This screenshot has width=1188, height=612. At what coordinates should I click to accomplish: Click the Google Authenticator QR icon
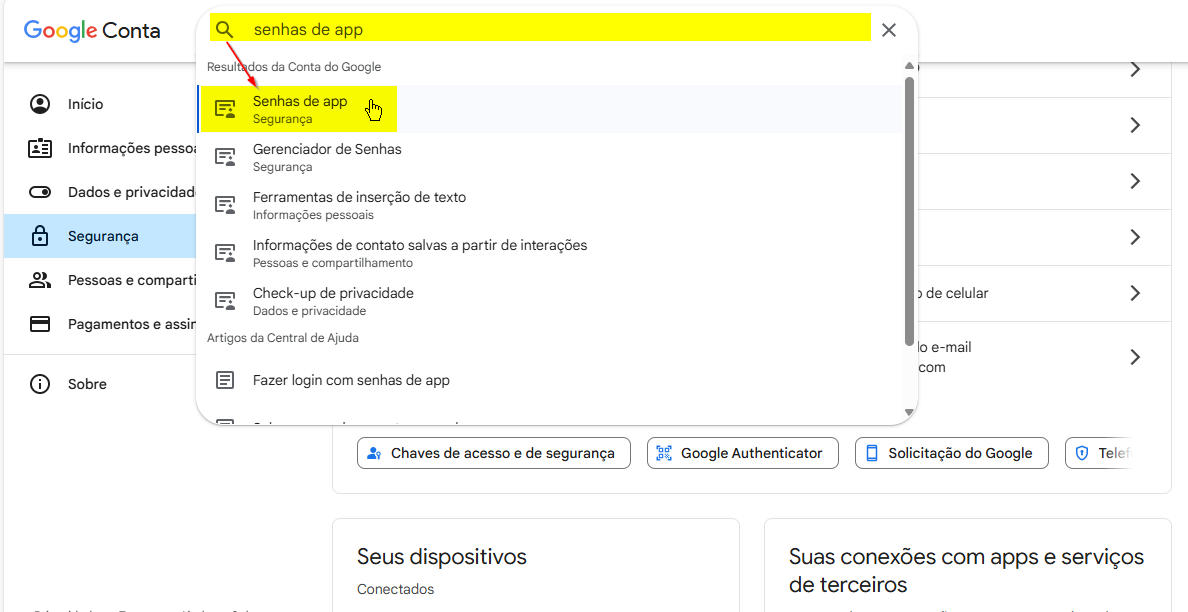[x=664, y=453]
